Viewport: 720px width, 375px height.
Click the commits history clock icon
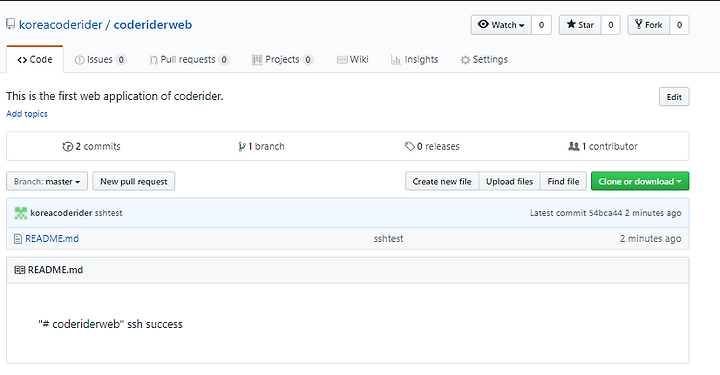pos(68,147)
